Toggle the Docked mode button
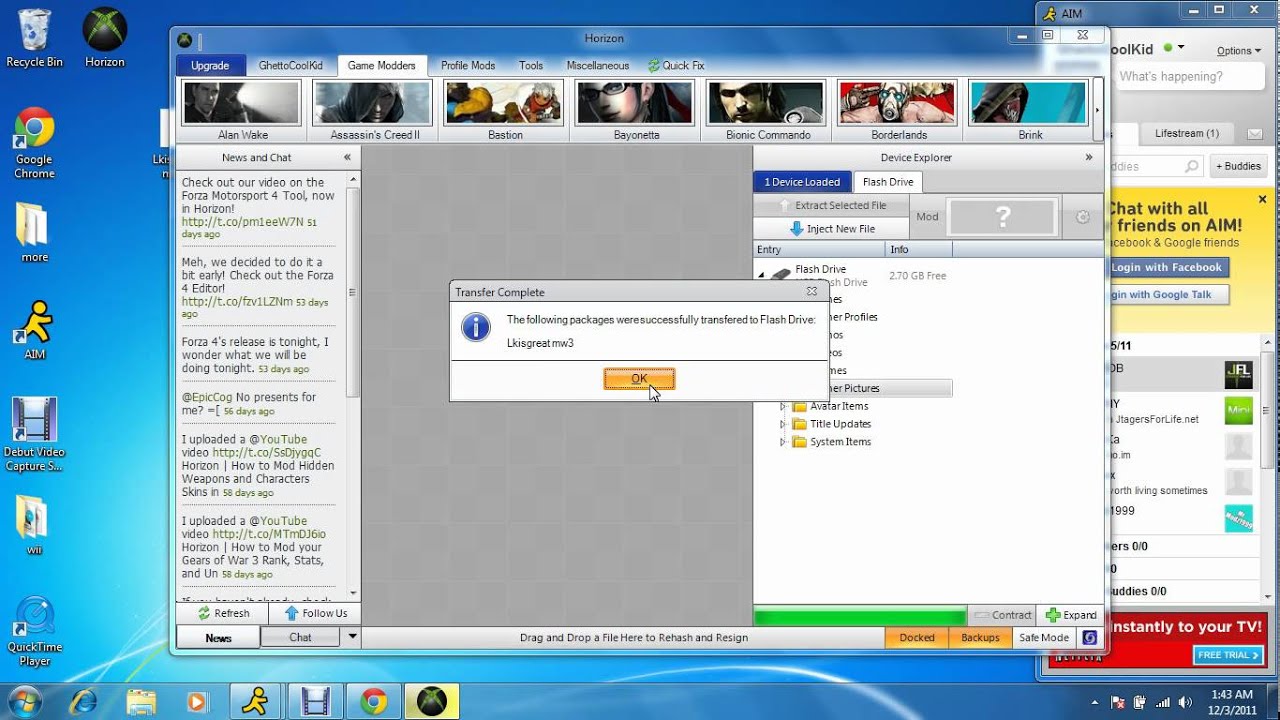1280x720 pixels. [x=917, y=637]
